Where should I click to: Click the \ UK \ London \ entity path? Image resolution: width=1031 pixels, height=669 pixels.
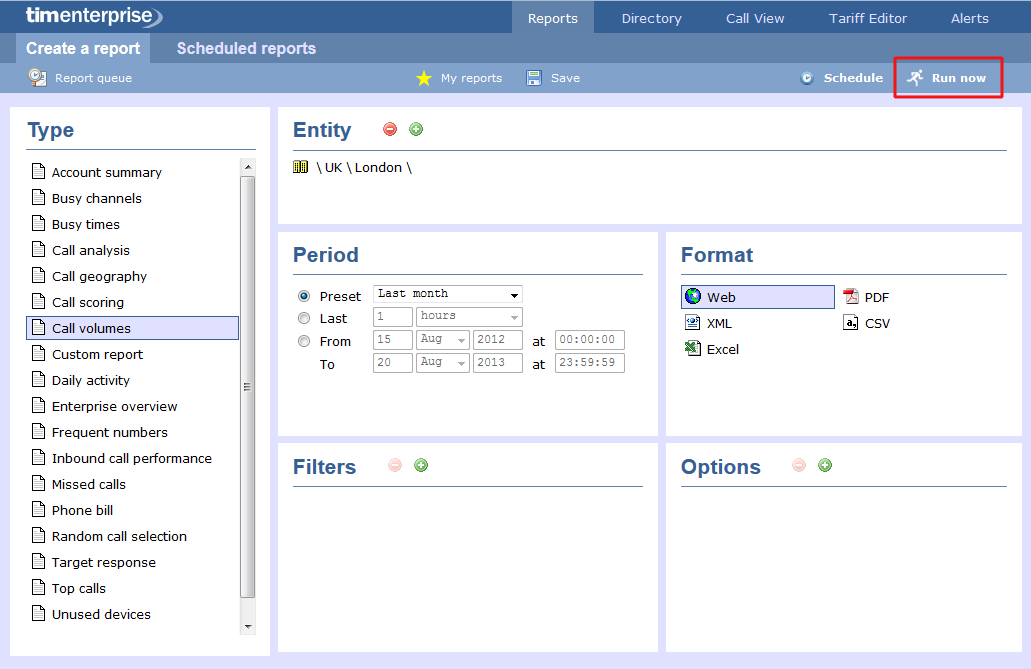[364, 167]
